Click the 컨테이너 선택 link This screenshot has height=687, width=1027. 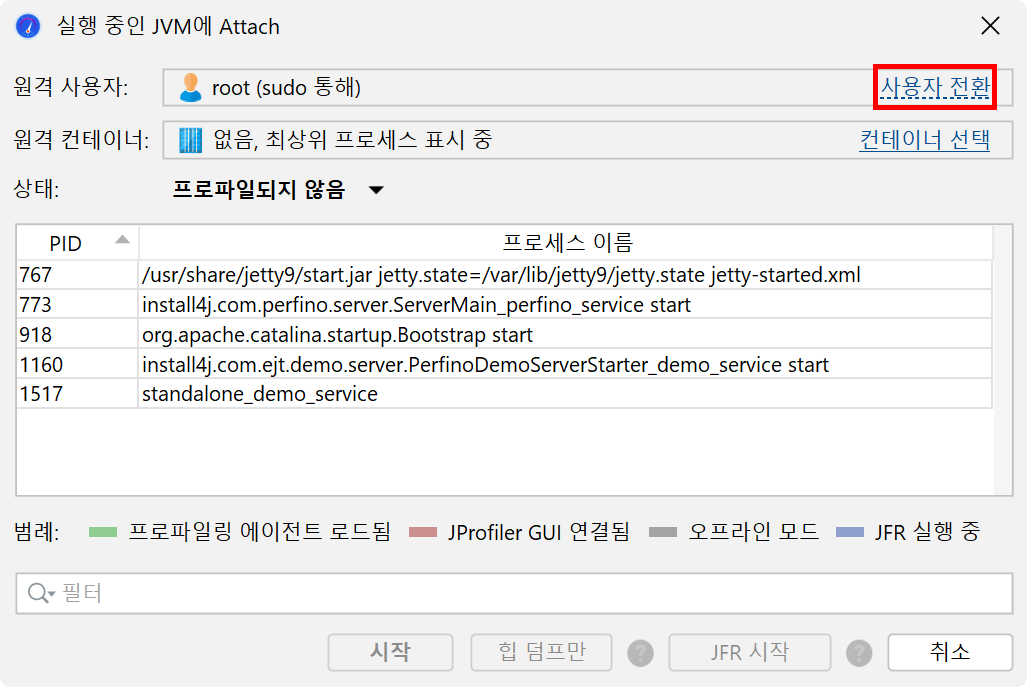click(x=924, y=139)
